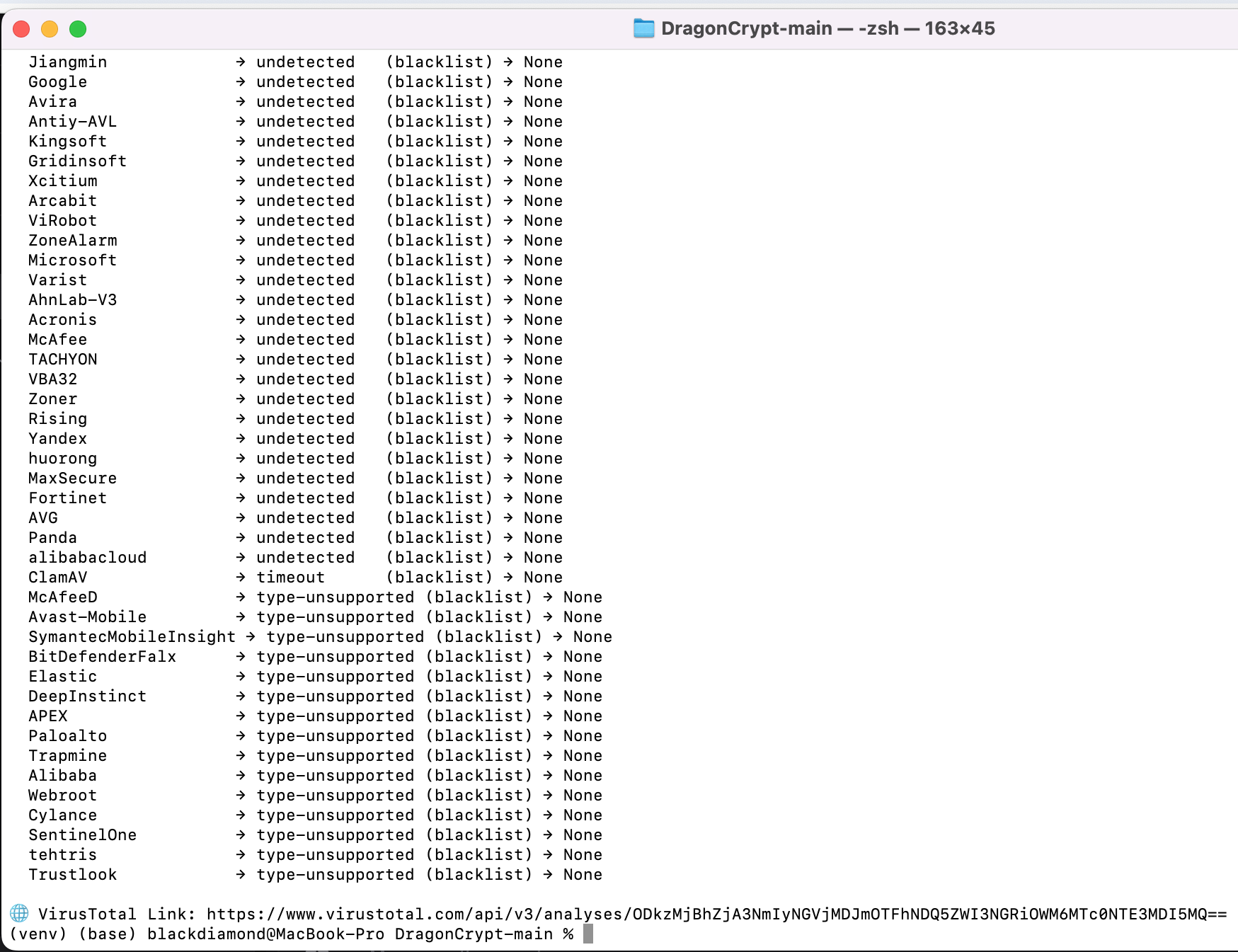Click the 'Trapmine' engine name
The height and width of the screenshot is (952, 1238).
(x=68, y=756)
